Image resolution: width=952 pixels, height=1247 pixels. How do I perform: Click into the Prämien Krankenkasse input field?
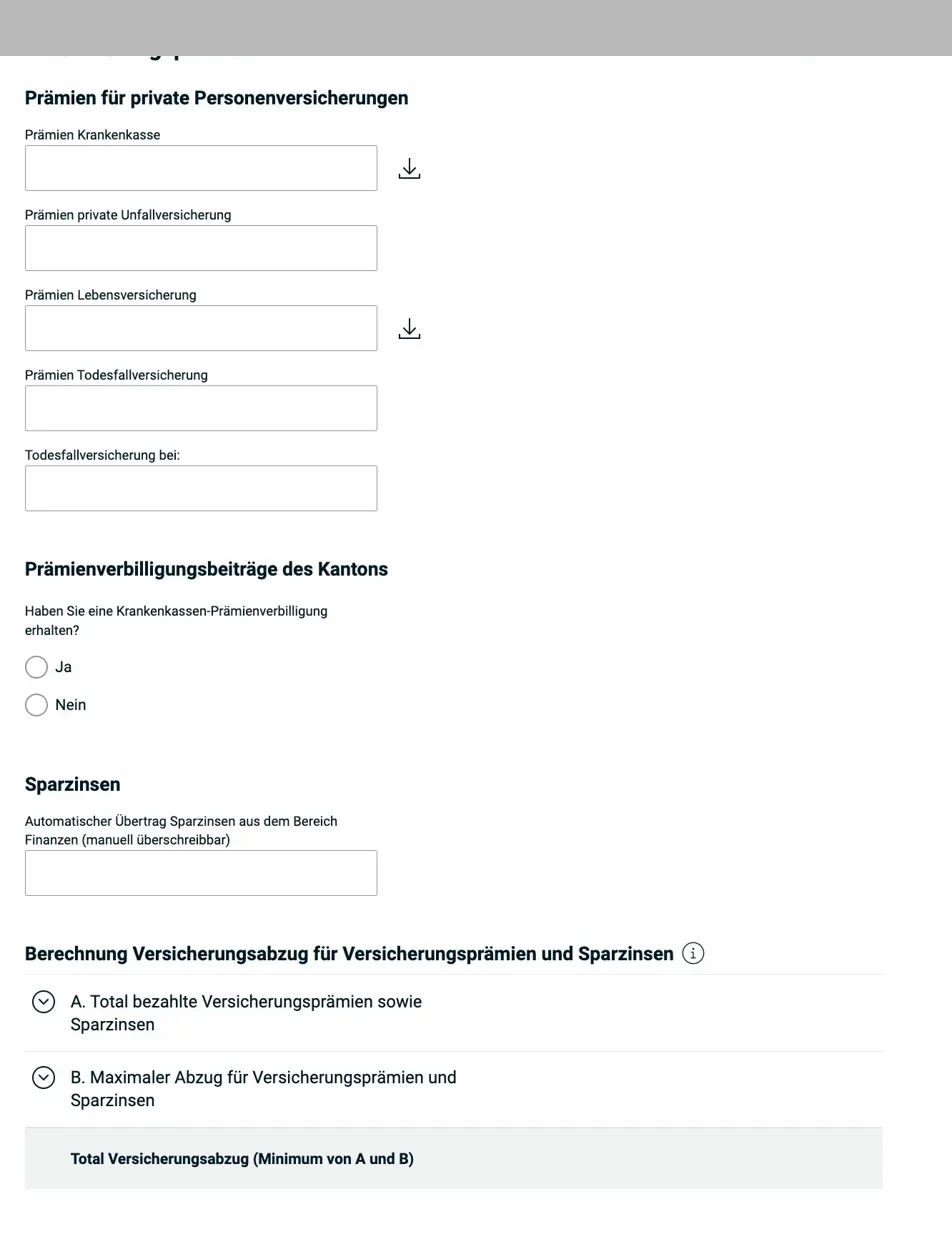tap(200, 168)
